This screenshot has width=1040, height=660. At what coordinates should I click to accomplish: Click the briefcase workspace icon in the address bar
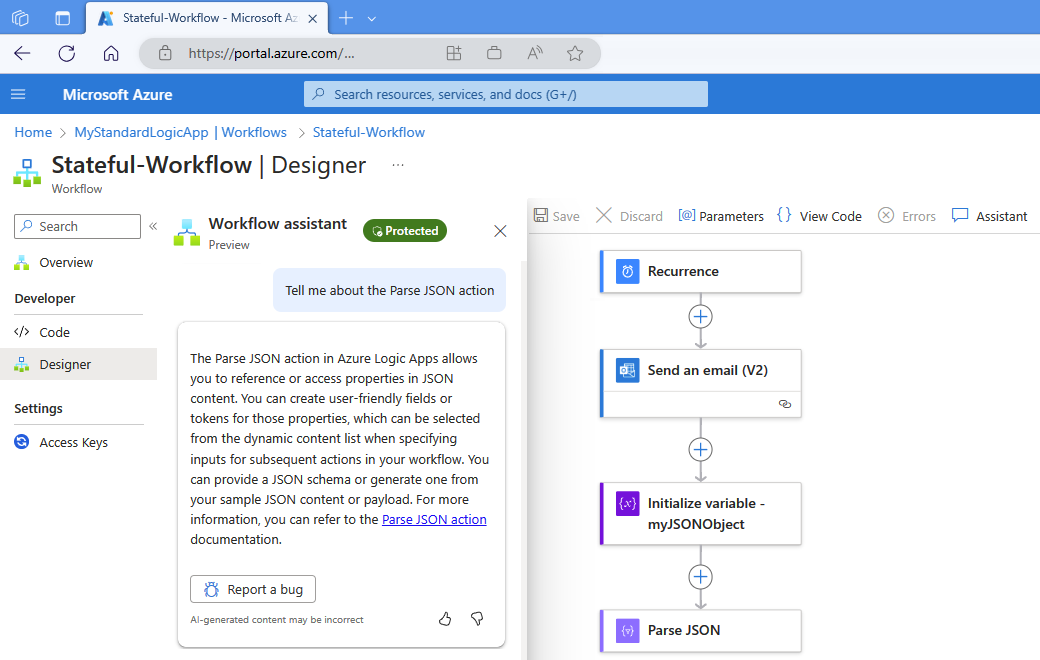click(494, 53)
